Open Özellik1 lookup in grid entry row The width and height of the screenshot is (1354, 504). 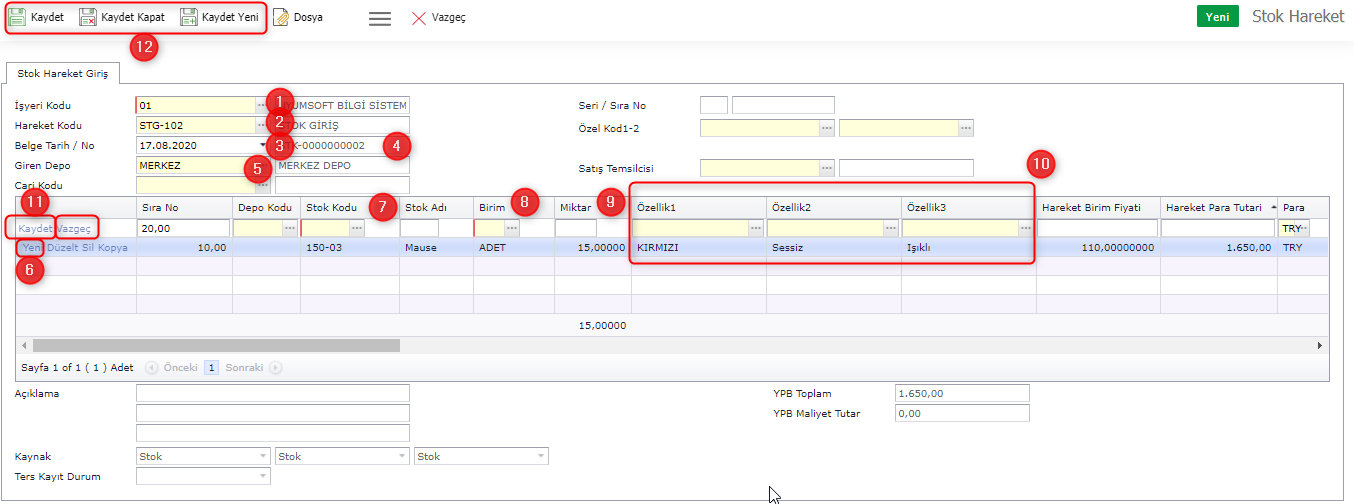(757, 228)
